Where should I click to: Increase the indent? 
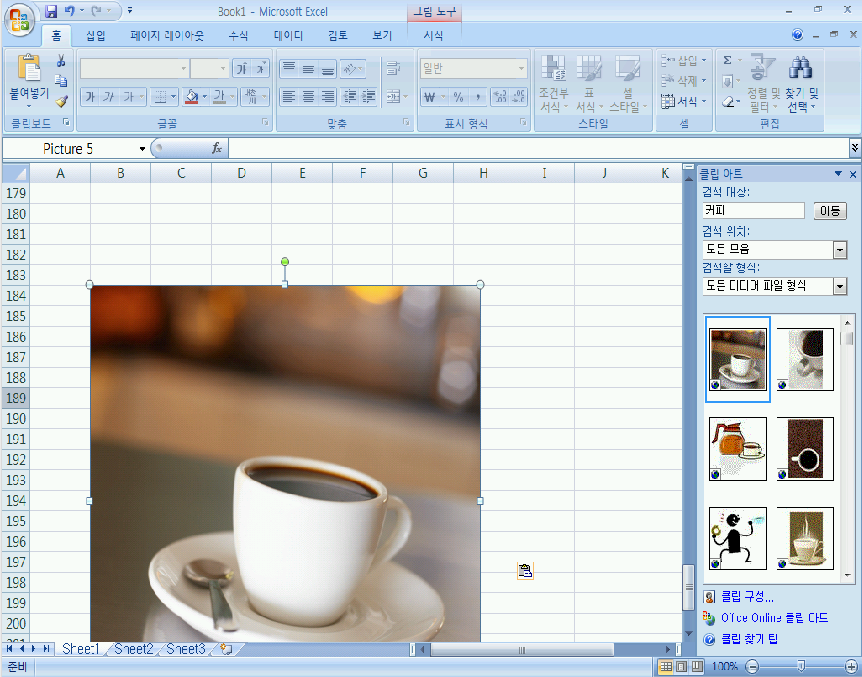(x=369, y=97)
